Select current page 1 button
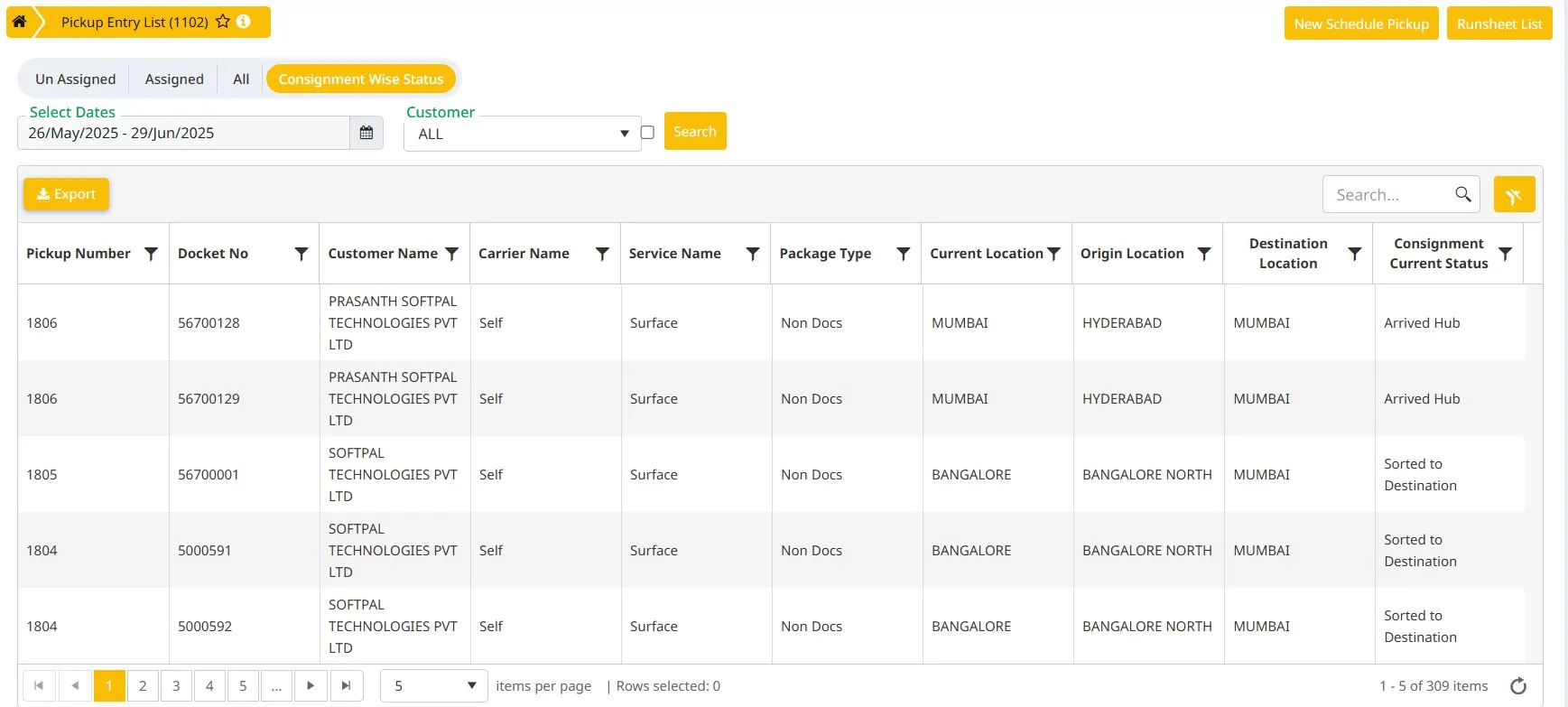This screenshot has width=1568, height=707. click(109, 685)
